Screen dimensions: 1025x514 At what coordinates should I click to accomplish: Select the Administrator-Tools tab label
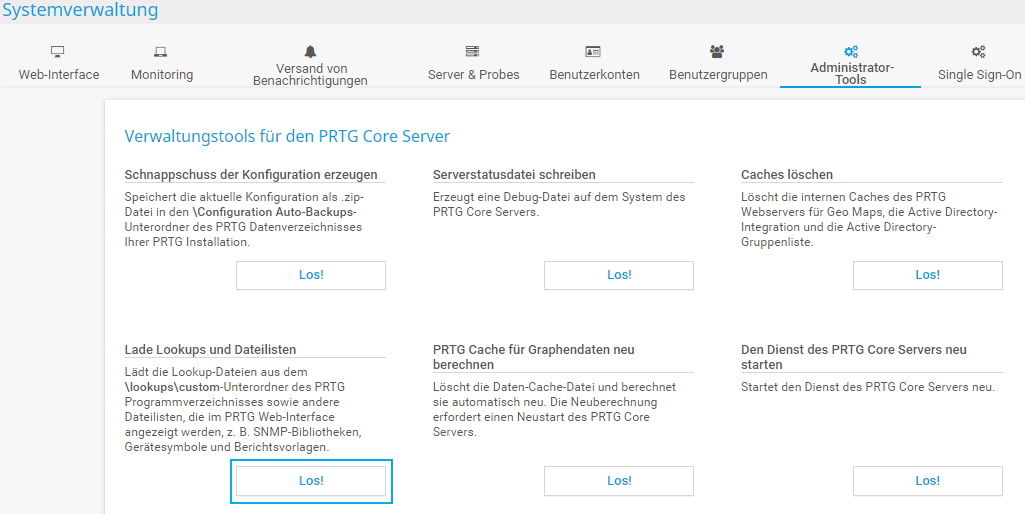[851, 74]
